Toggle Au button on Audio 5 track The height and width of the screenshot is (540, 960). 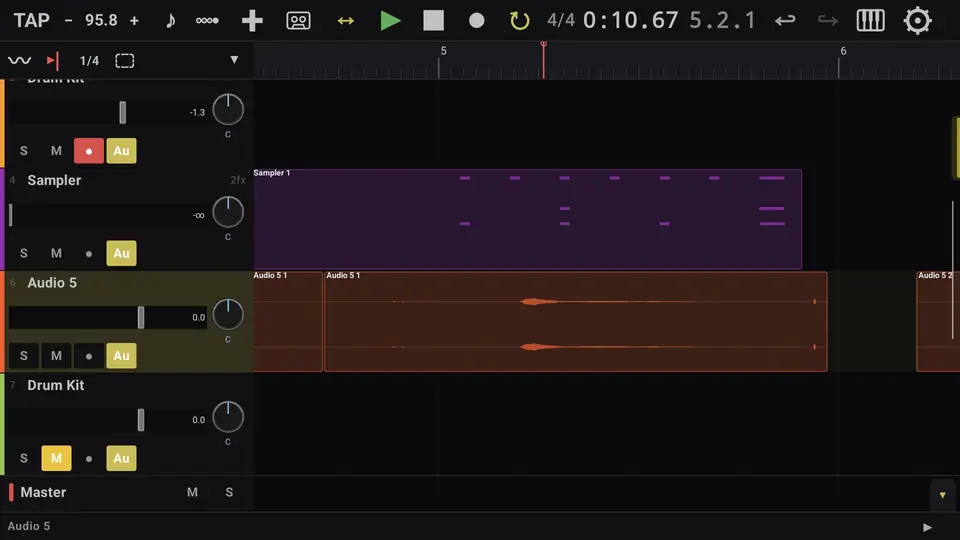coord(121,356)
